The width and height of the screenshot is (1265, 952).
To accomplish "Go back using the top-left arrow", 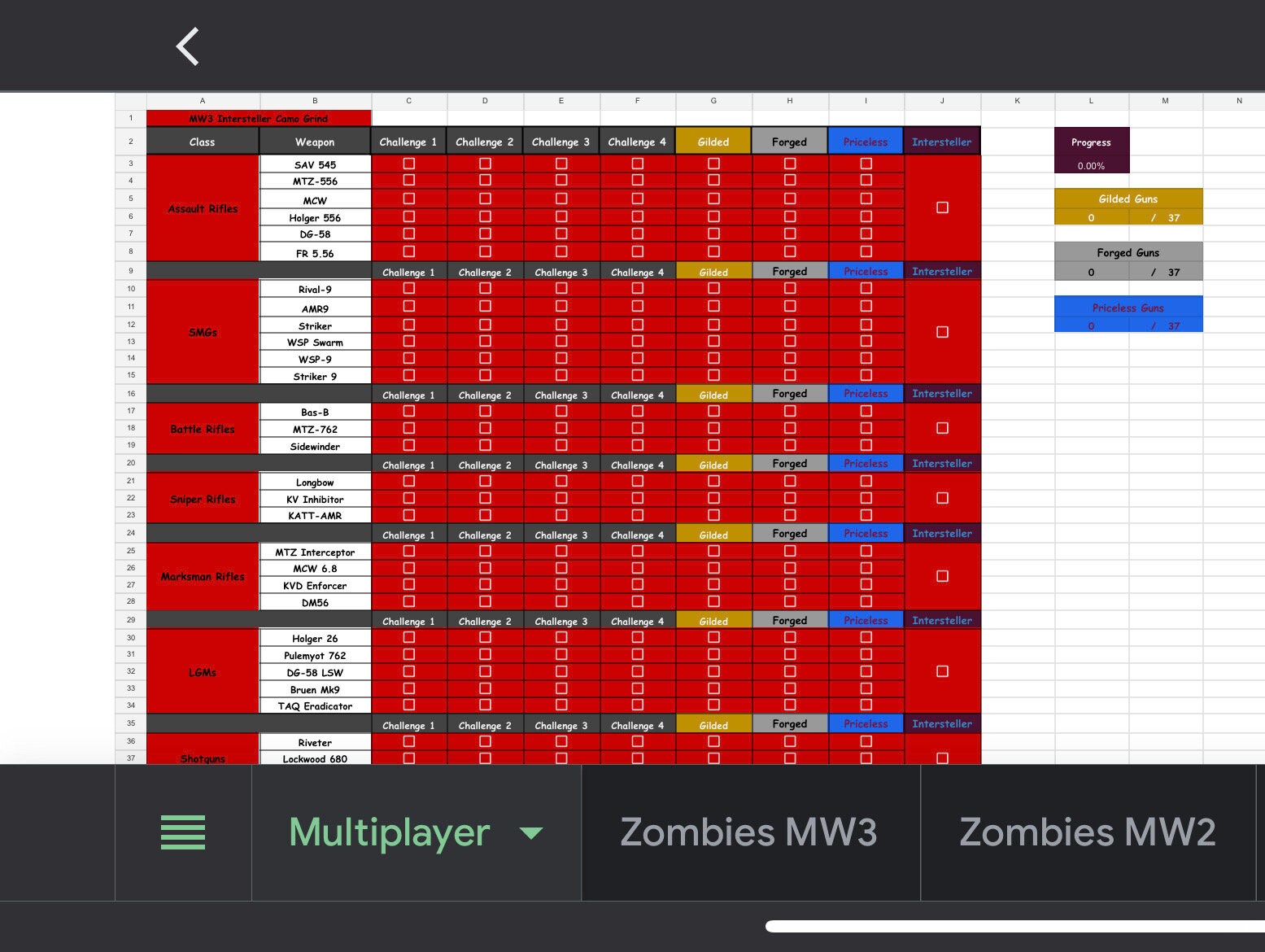I will (188, 46).
